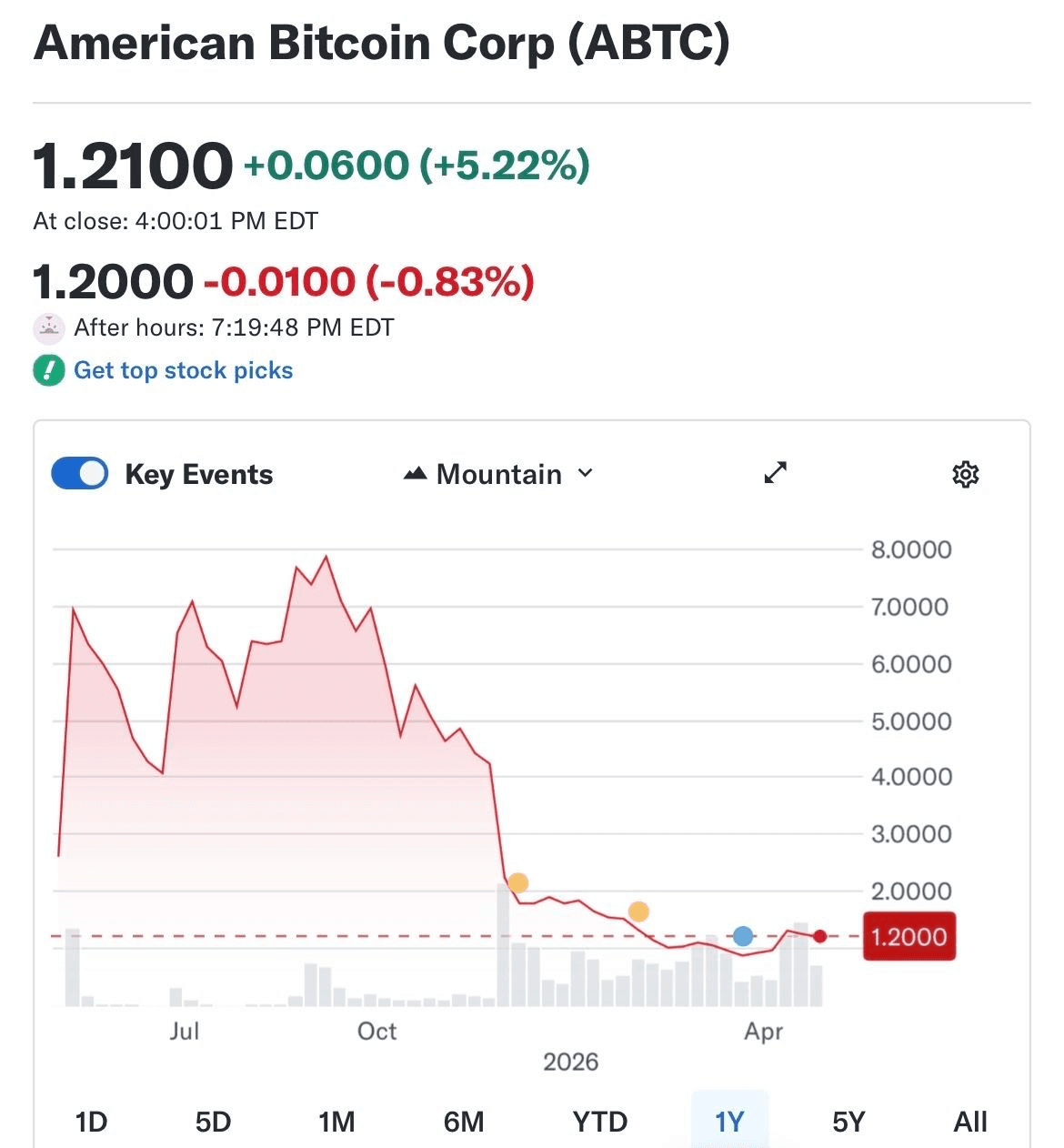Click the At close 4:00:01 PM EDT text
This screenshot has width=1064, height=1148.
point(176,221)
